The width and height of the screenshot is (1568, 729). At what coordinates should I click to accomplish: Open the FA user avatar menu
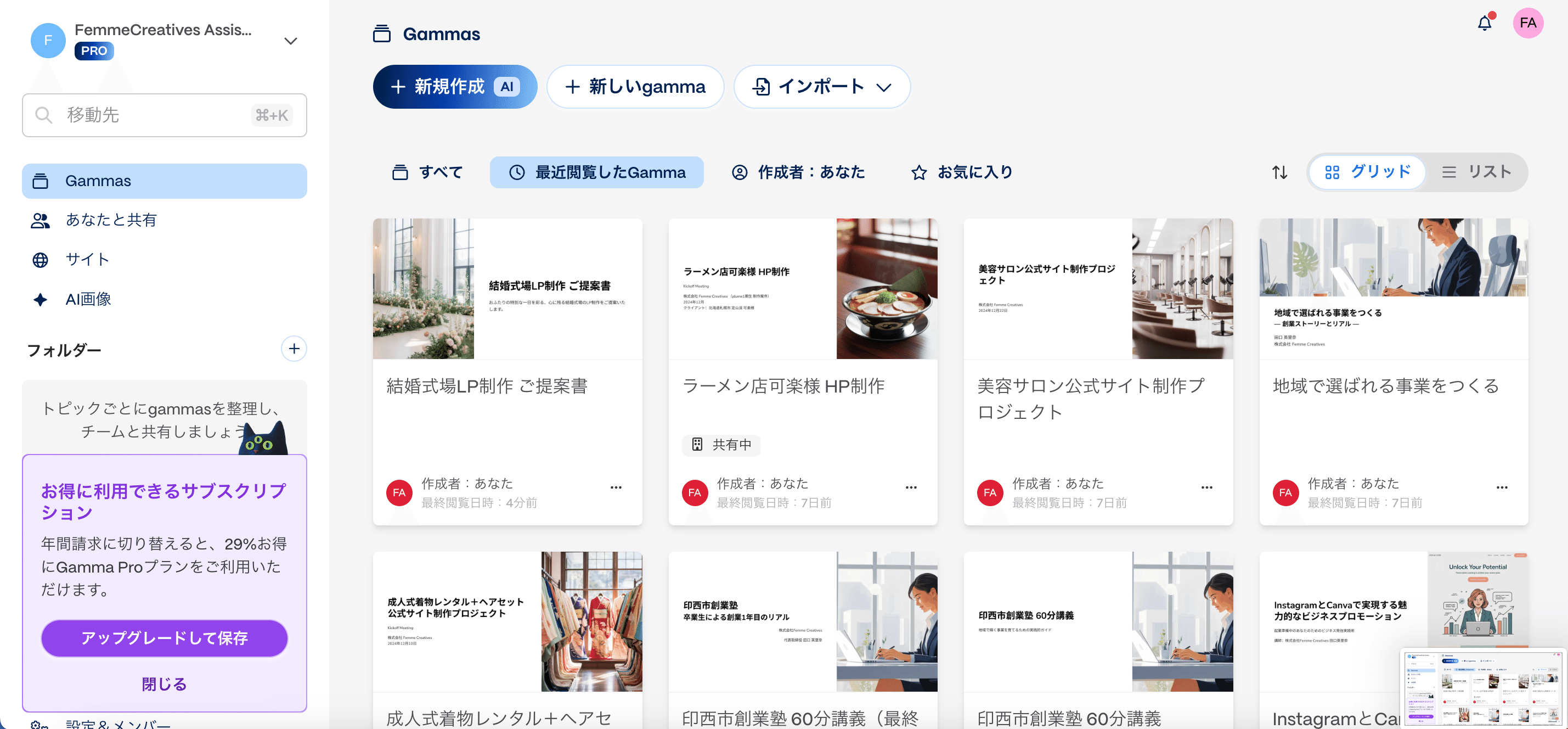pos(1527,23)
